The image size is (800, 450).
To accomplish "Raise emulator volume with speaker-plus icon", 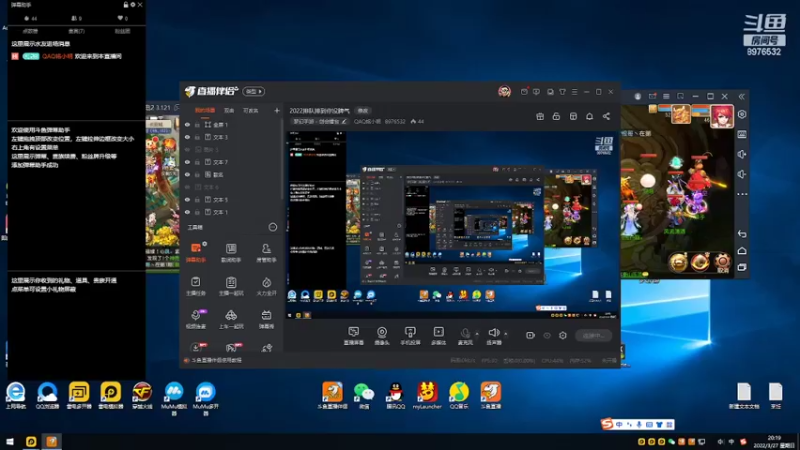I will coord(742,154).
